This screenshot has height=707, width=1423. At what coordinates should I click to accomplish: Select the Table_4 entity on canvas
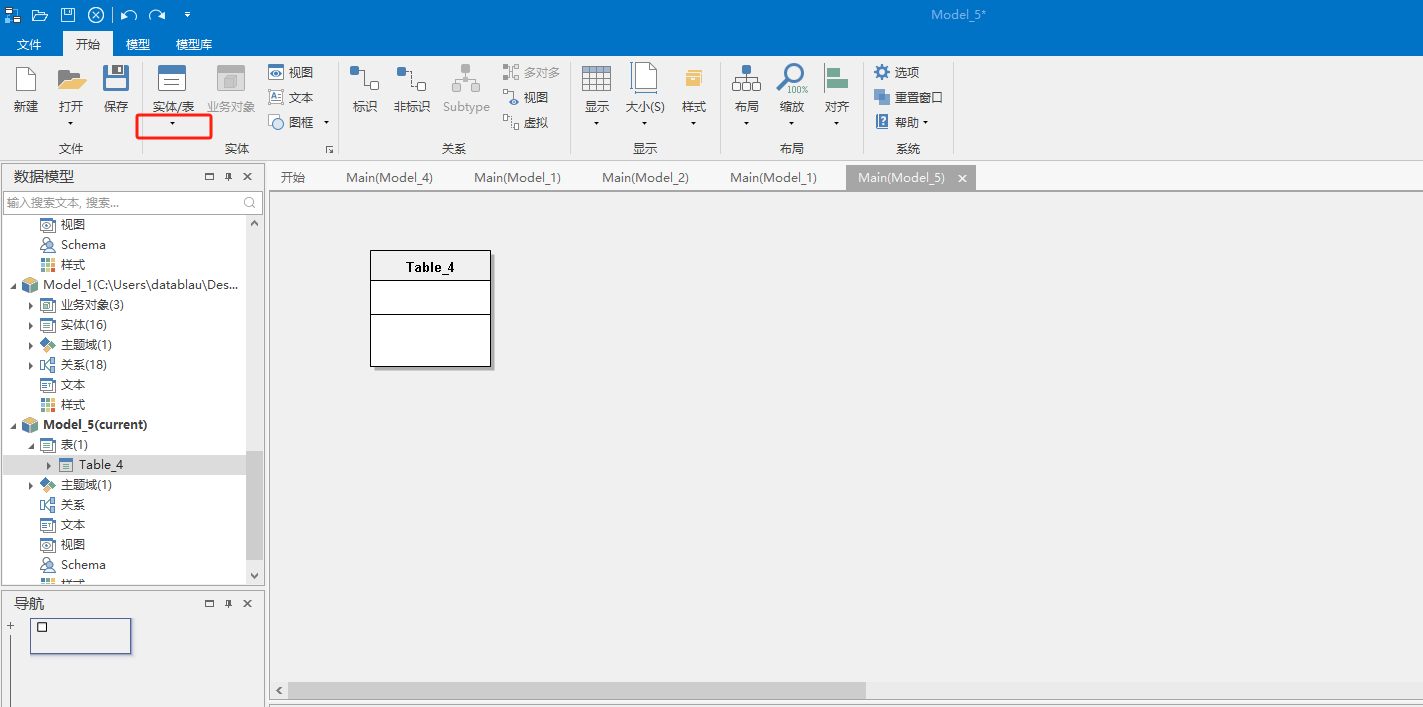[x=430, y=308]
